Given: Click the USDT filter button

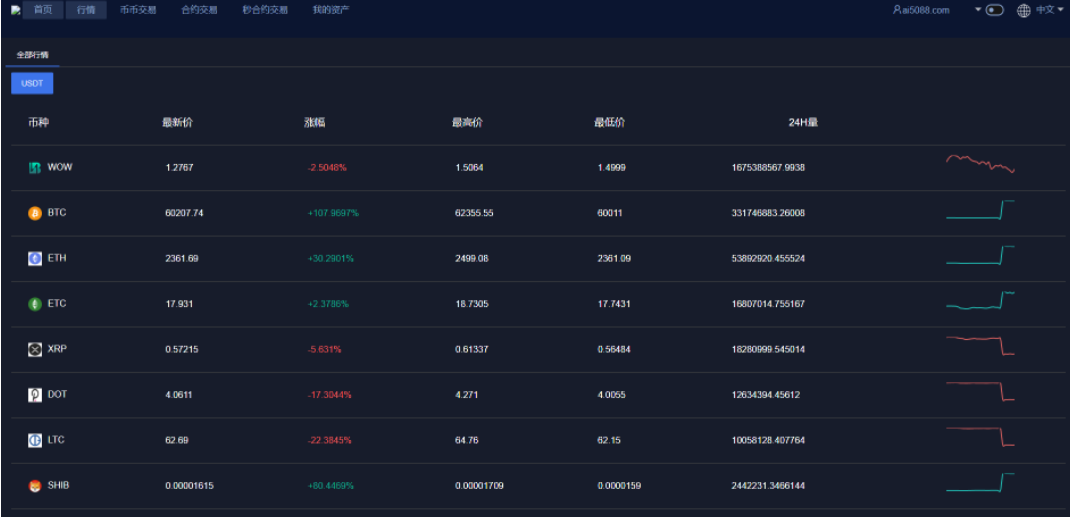Looking at the screenshot, I should [32, 84].
